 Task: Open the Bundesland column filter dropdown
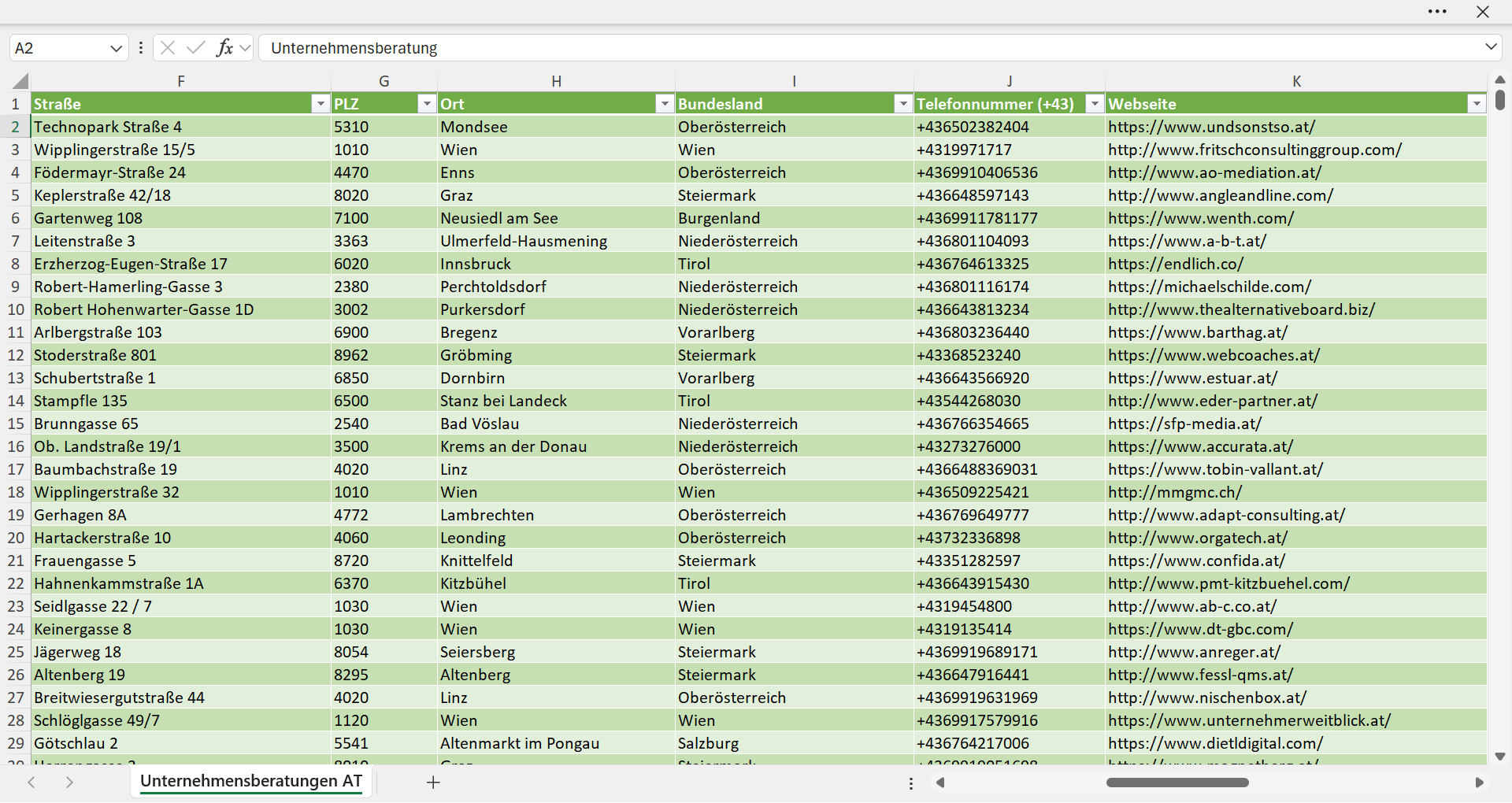coord(903,104)
